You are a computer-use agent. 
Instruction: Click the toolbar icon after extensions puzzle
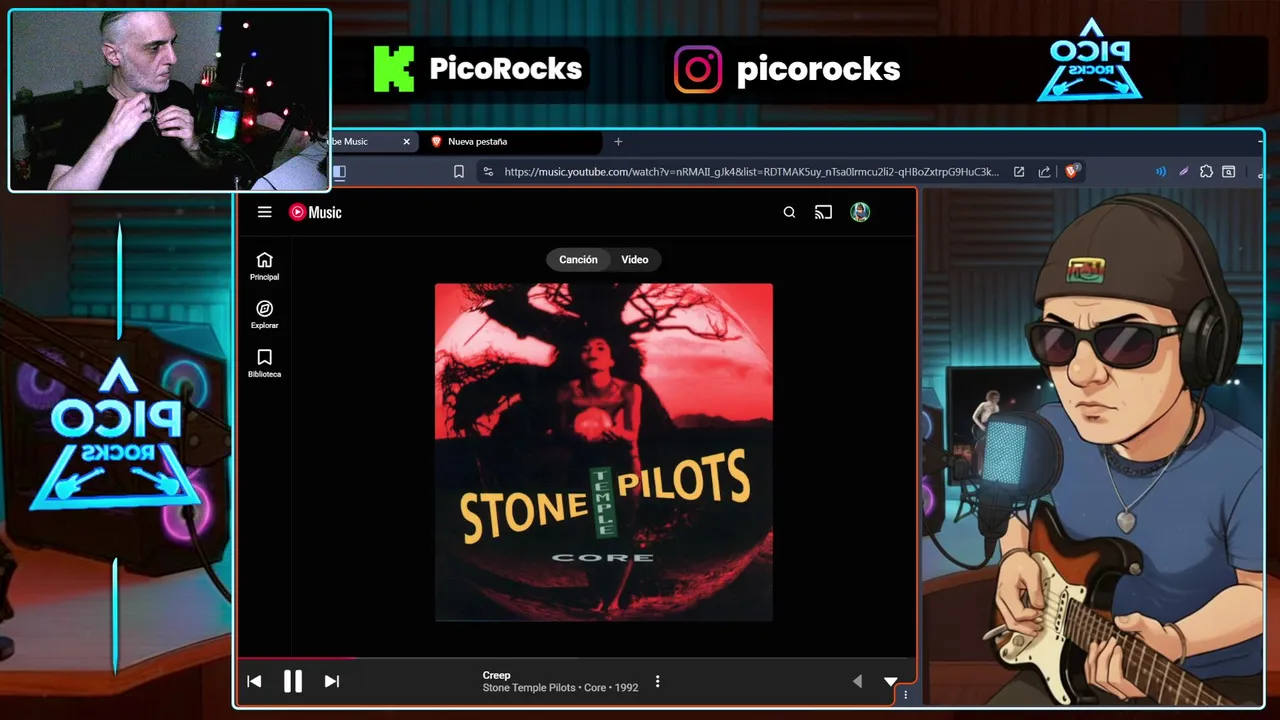pos(1229,172)
